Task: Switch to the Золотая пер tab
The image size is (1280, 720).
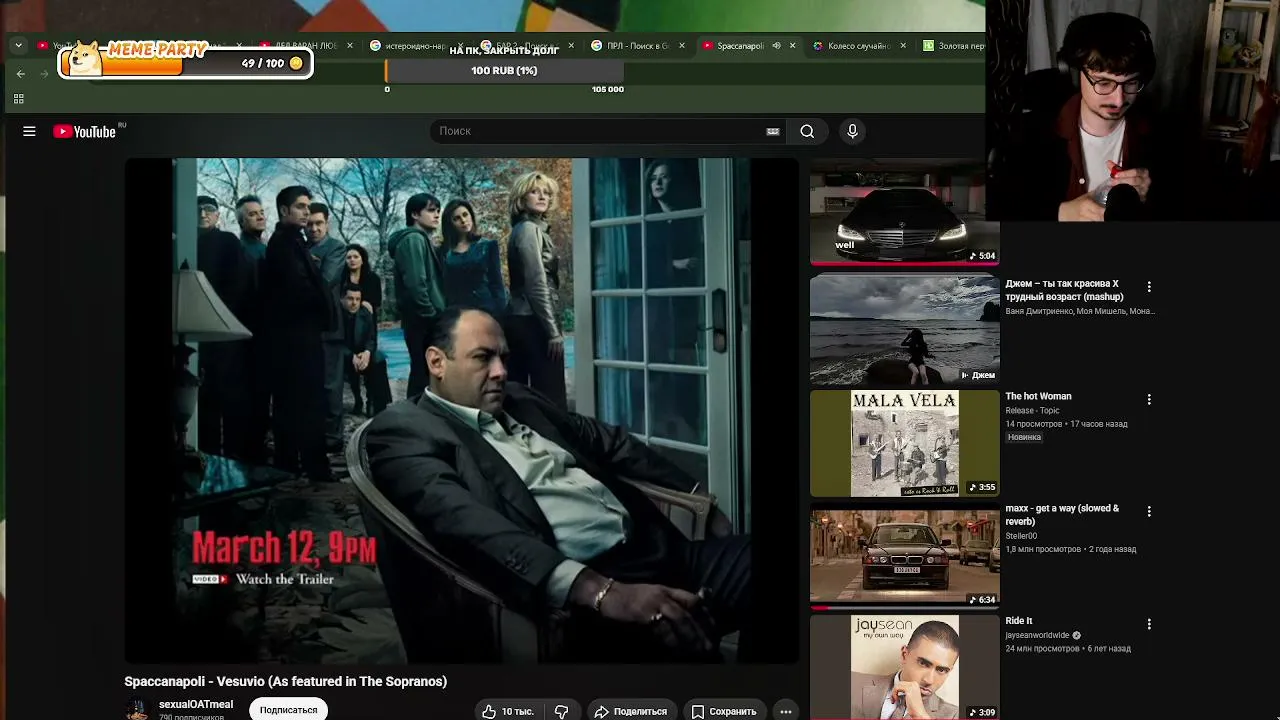Action: (952, 46)
